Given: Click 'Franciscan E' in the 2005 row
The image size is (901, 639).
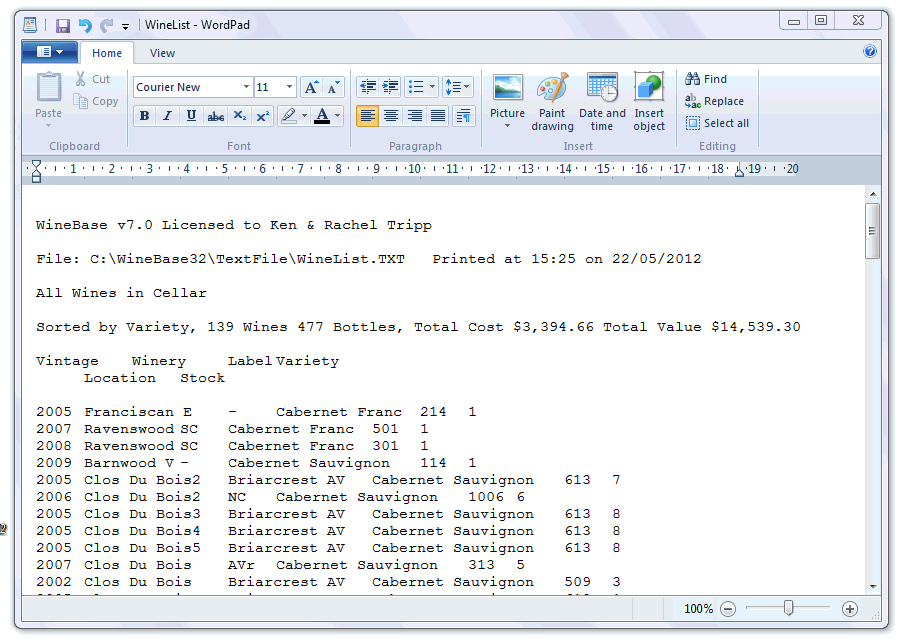Looking at the screenshot, I should [138, 412].
